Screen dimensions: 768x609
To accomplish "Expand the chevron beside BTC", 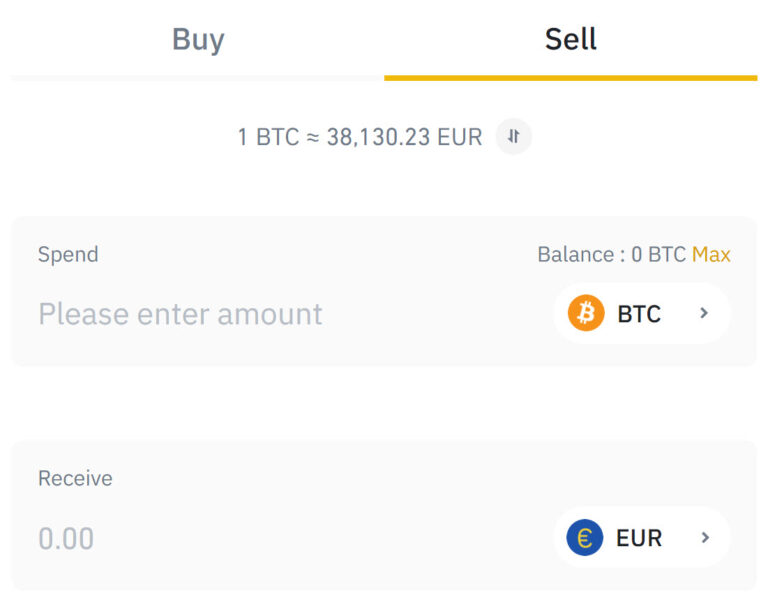I will pyautogui.click(x=704, y=313).
